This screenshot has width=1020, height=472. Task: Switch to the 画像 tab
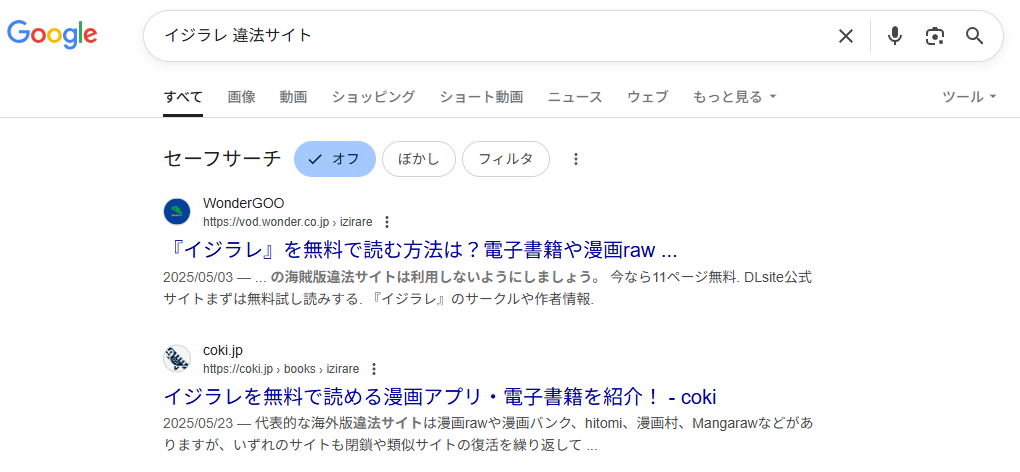tap(241, 98)
